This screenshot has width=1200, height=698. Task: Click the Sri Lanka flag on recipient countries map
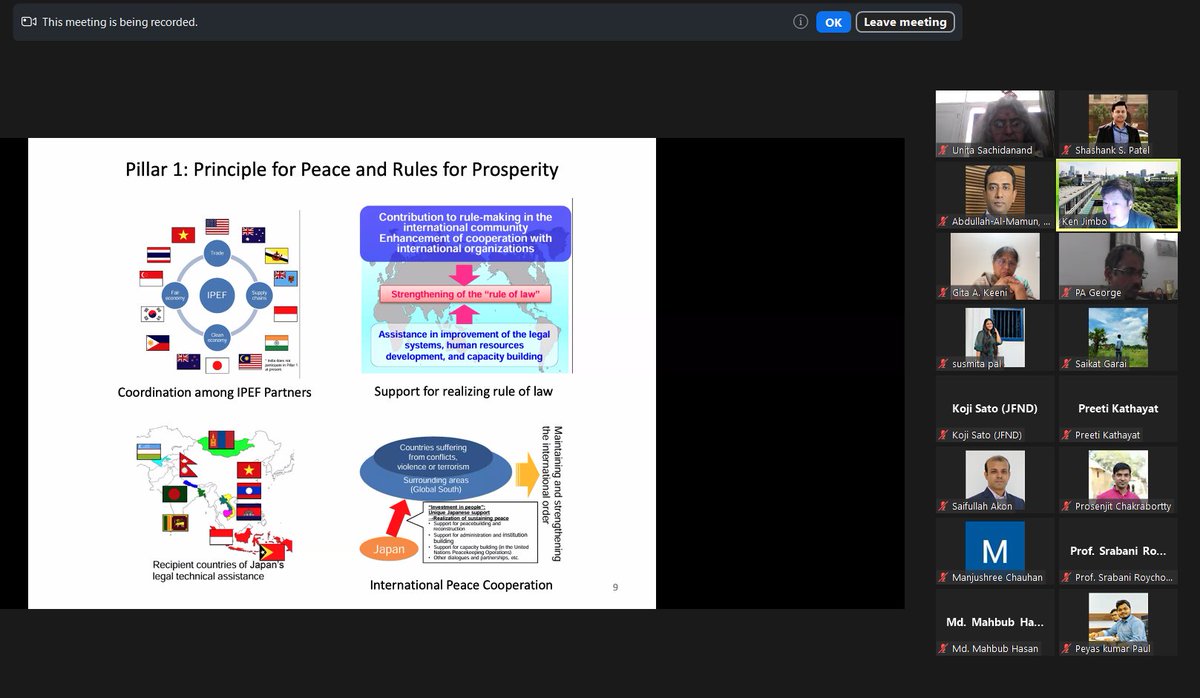click(x=173, y=522)
